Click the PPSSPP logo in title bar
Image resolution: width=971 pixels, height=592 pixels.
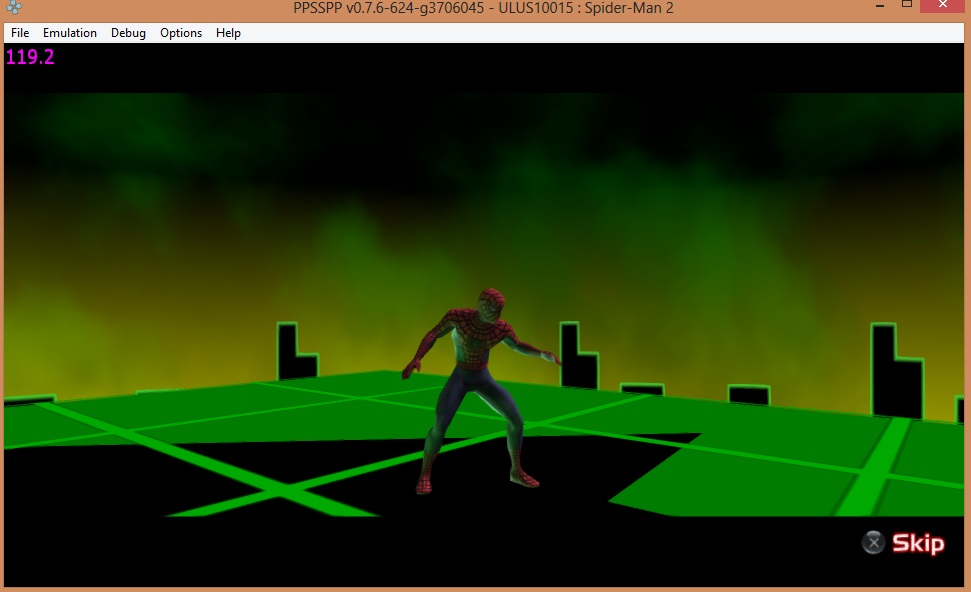click(14, 8)
